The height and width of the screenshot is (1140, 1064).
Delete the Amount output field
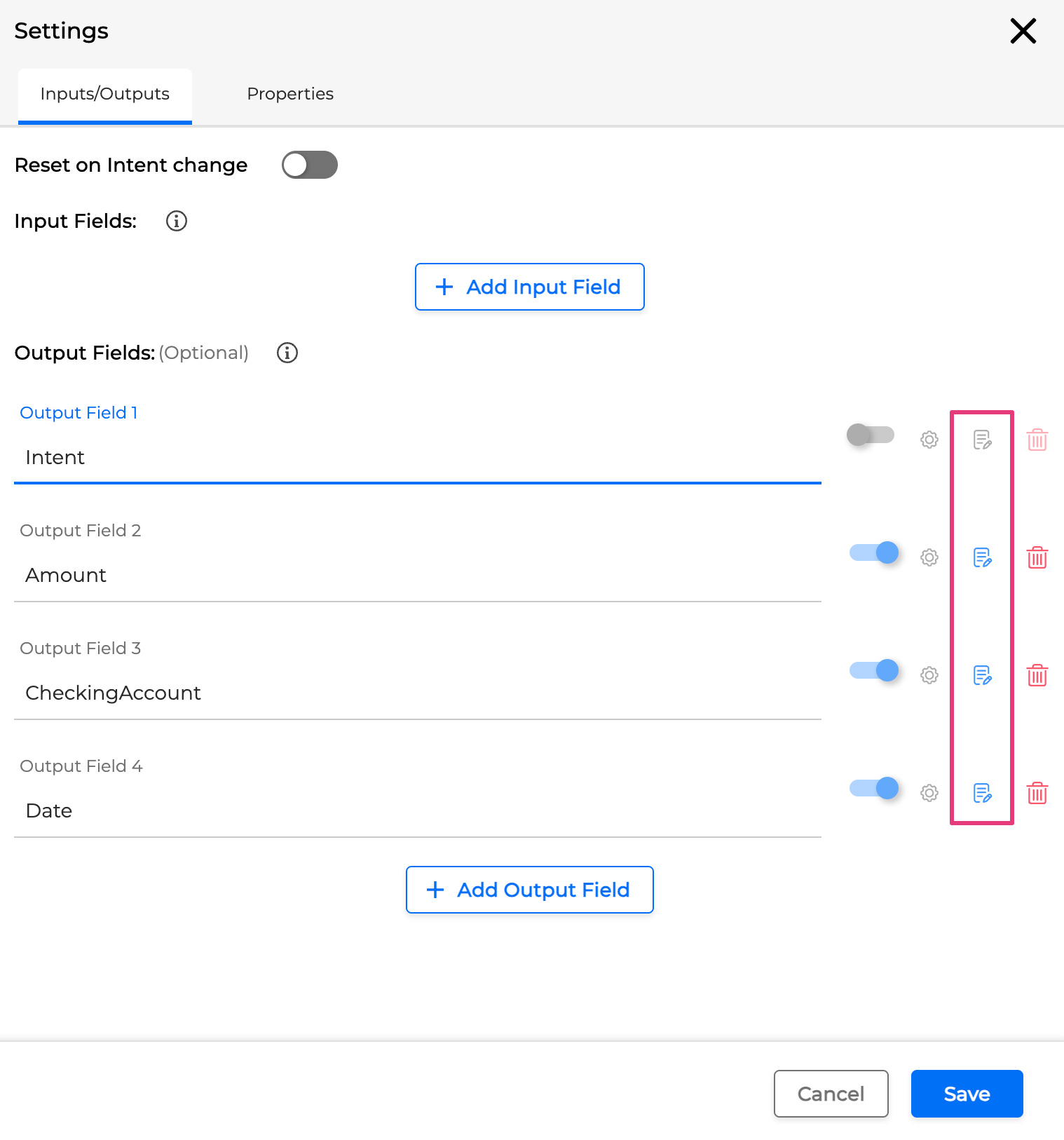[x=1037, y=557]
